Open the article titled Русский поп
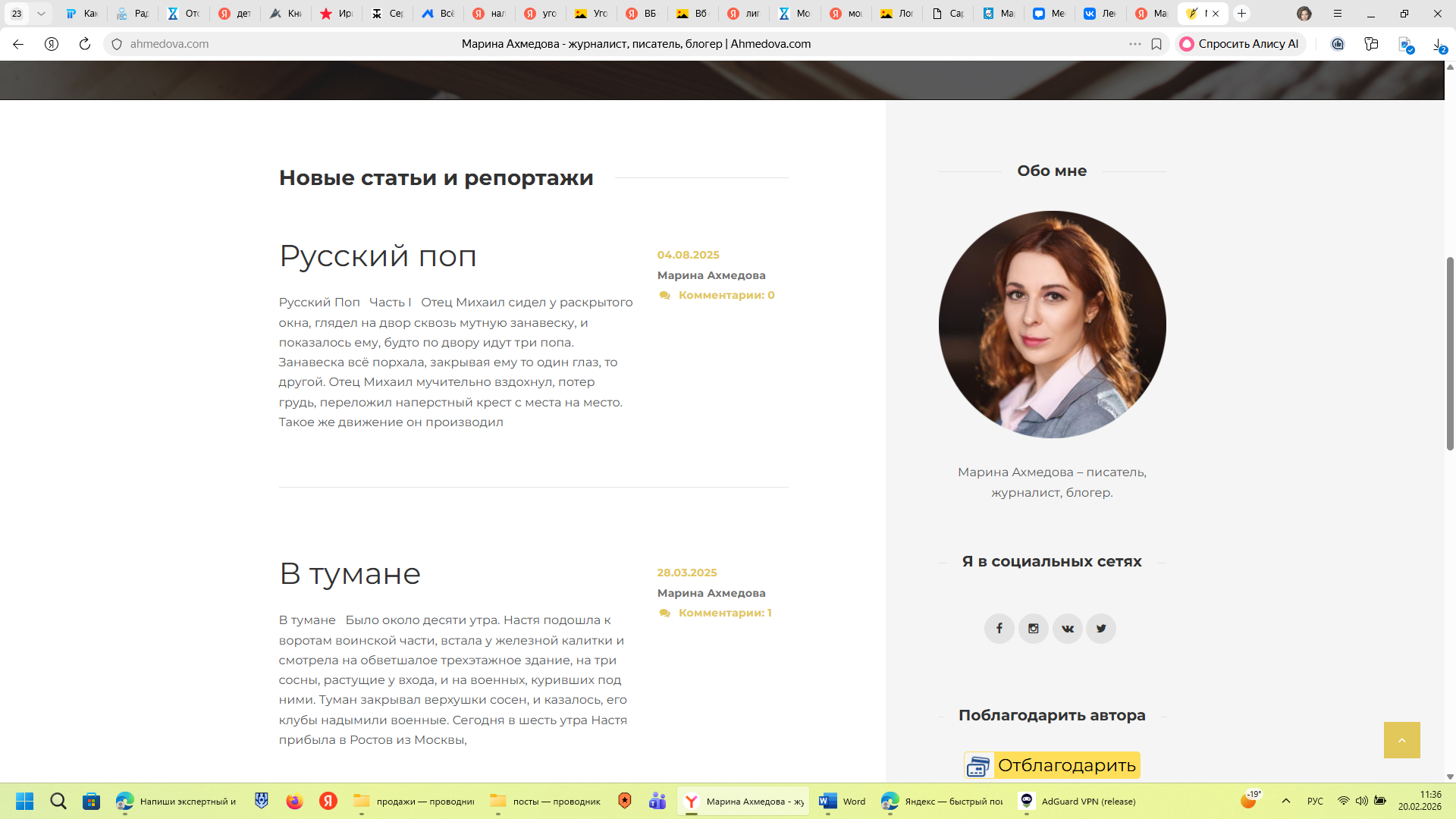Screen dimensions: 1456x819 coord(378,256)
